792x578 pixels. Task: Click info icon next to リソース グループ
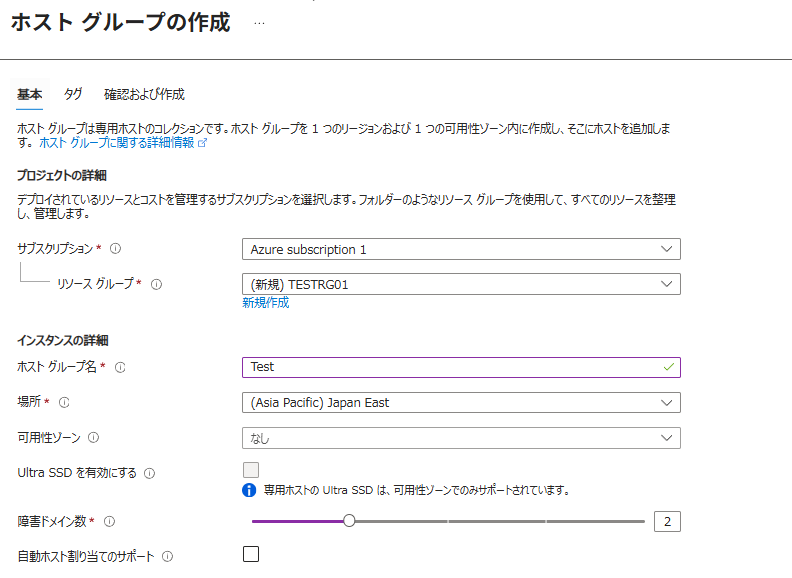(x=157, y=284)
